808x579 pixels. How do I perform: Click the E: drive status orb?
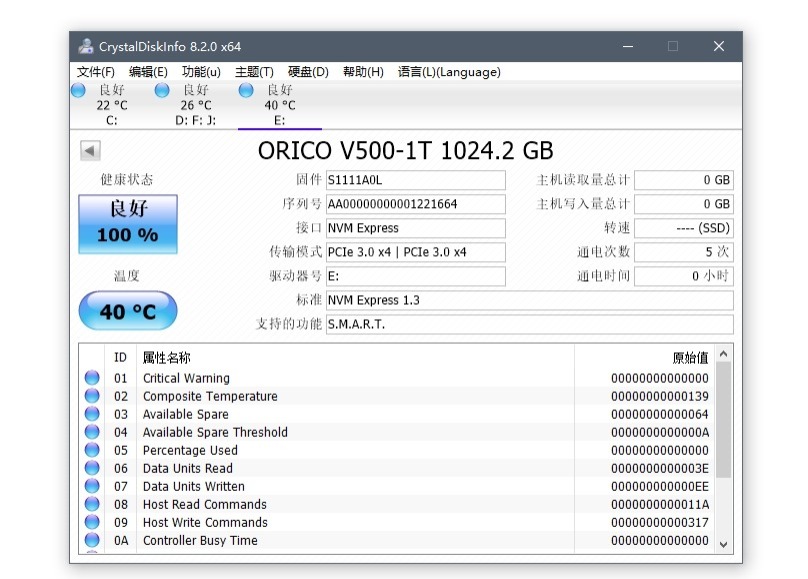tap(246, 91)
